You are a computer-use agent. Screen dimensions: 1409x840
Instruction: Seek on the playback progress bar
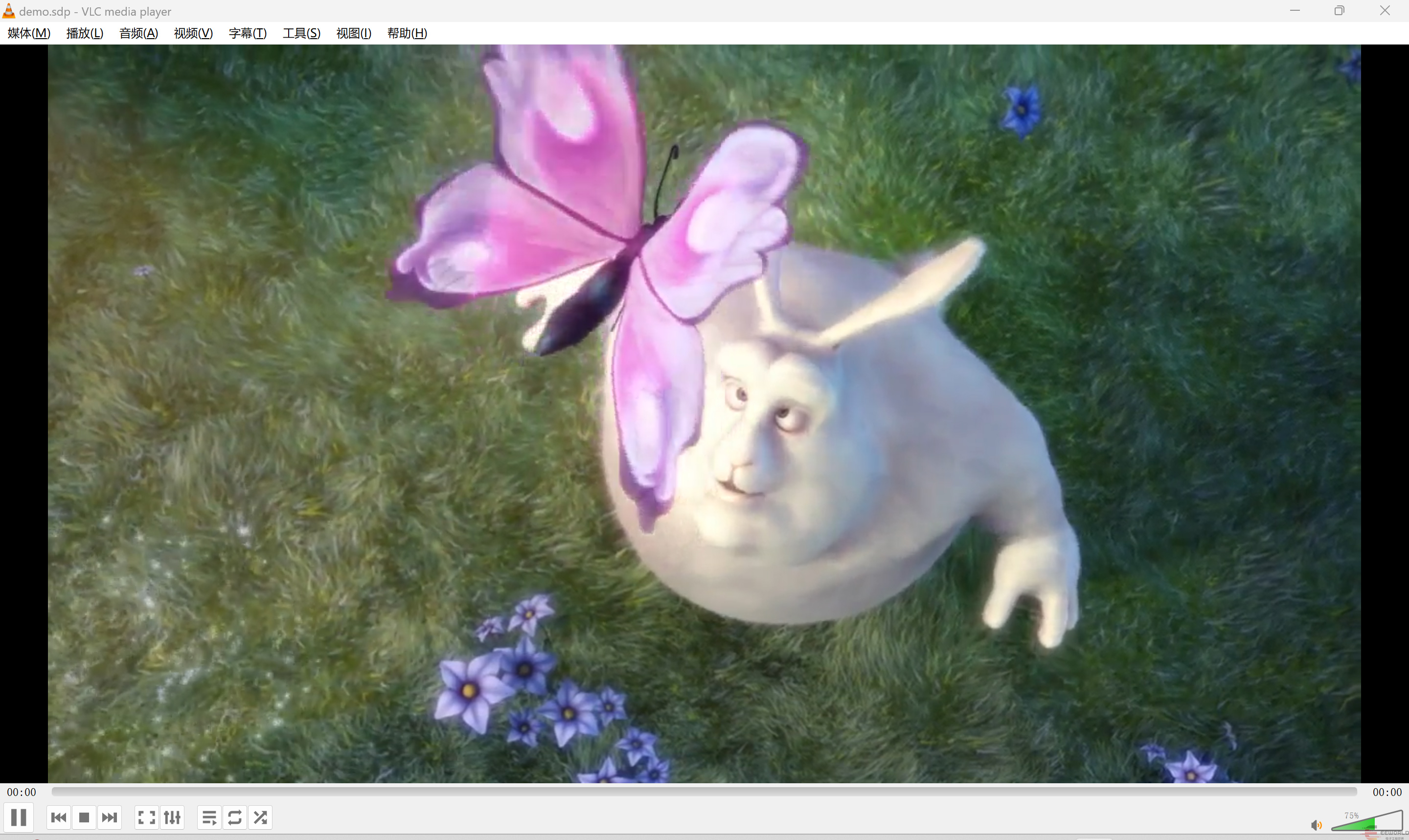704,791
